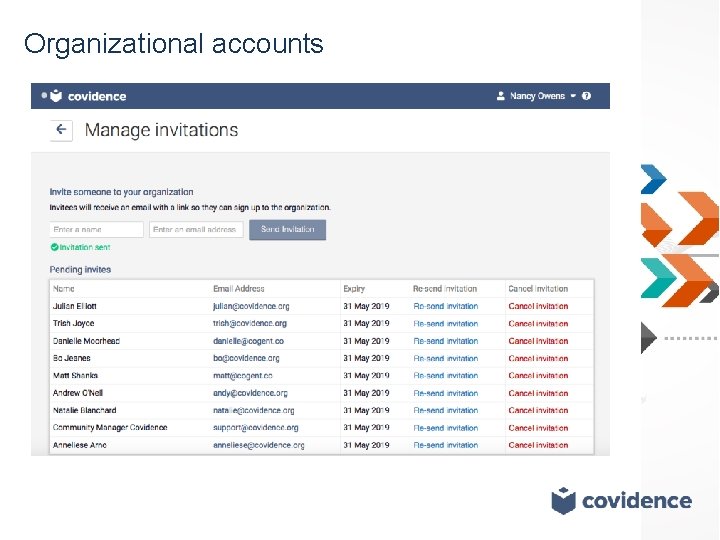Re-send invitation to Julian Elliott
720x540 pixels.
(446, 306)
